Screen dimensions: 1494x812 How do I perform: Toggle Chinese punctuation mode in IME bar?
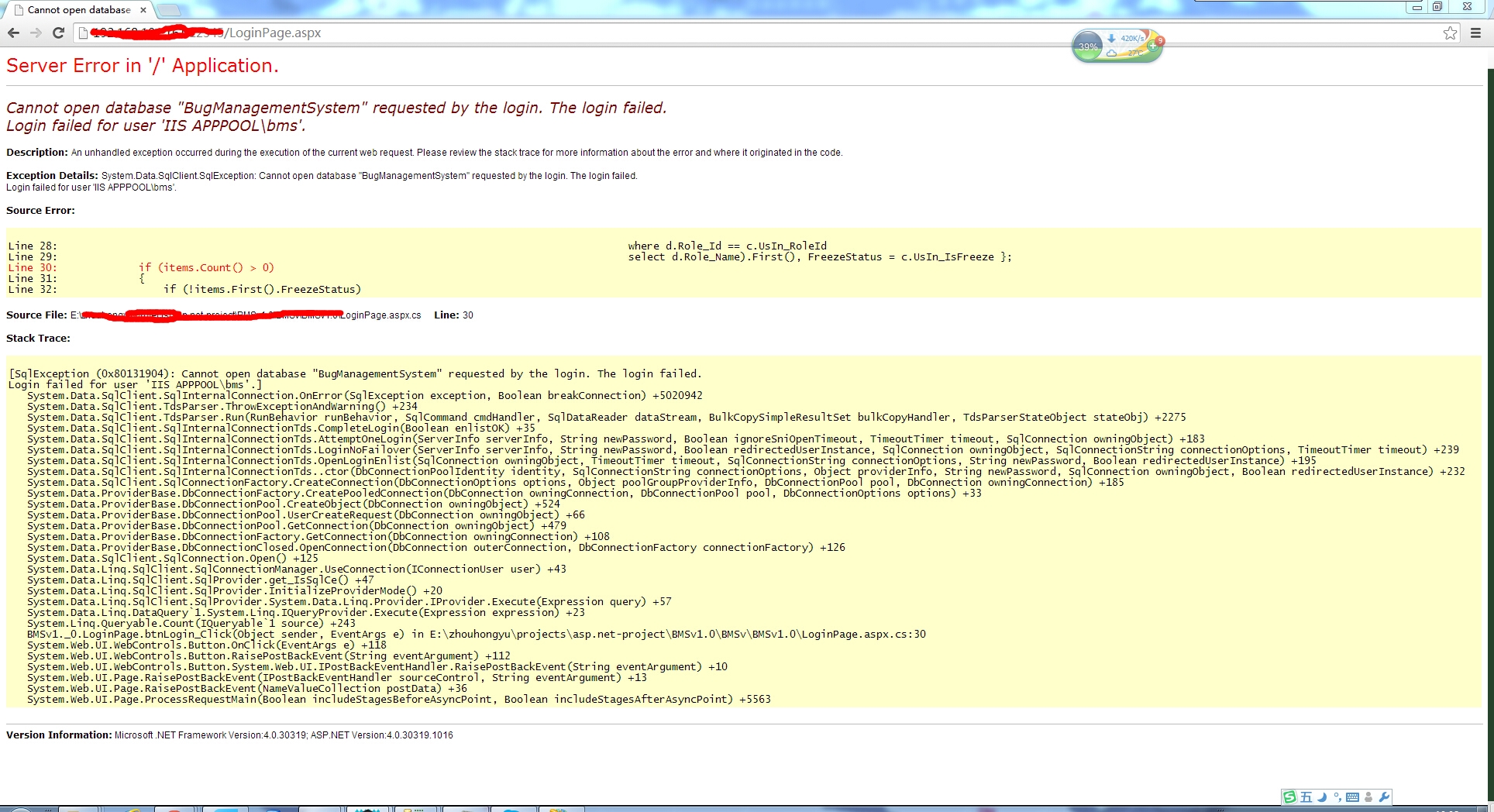coord(1338,798)
